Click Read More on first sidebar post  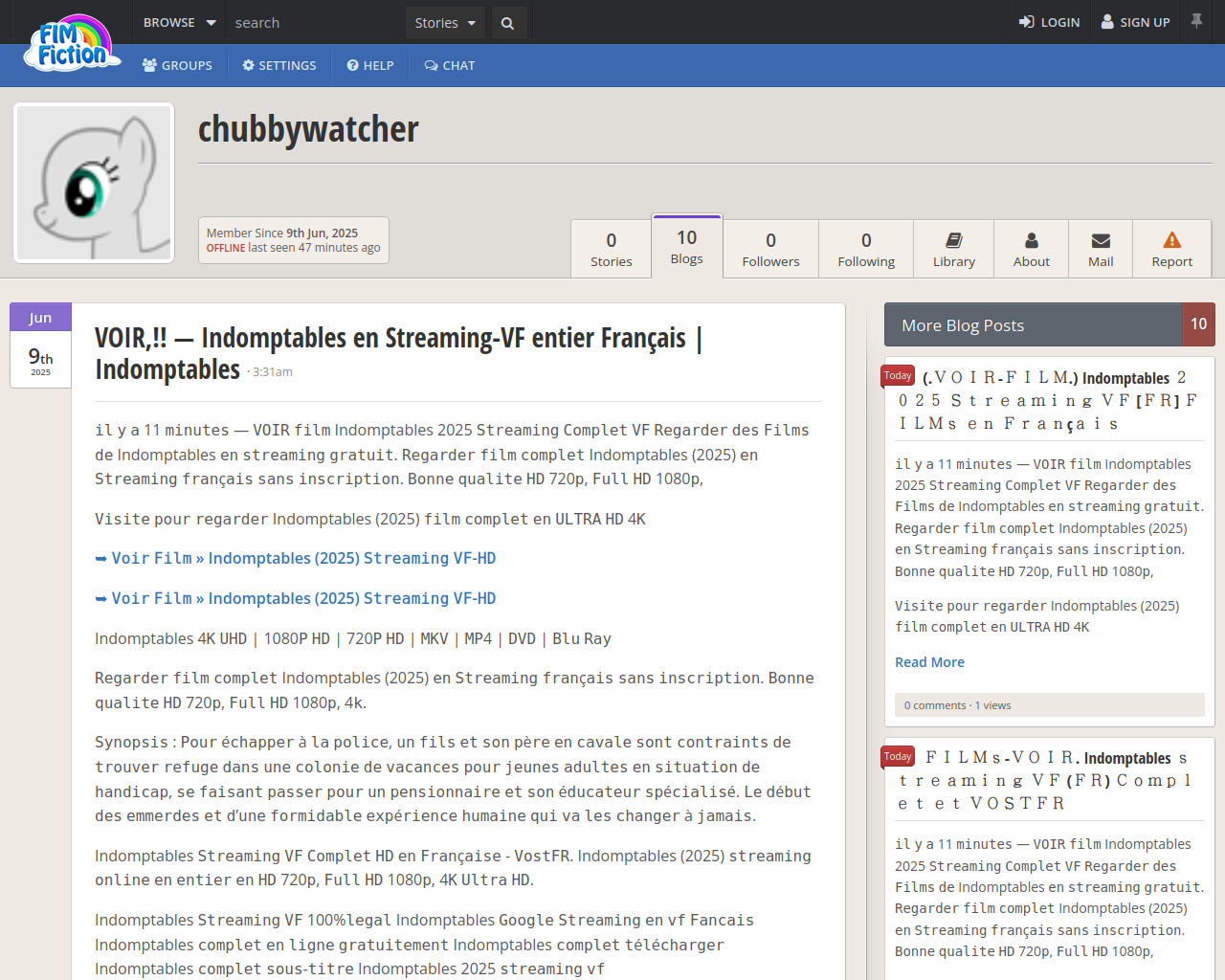point(929,662)
